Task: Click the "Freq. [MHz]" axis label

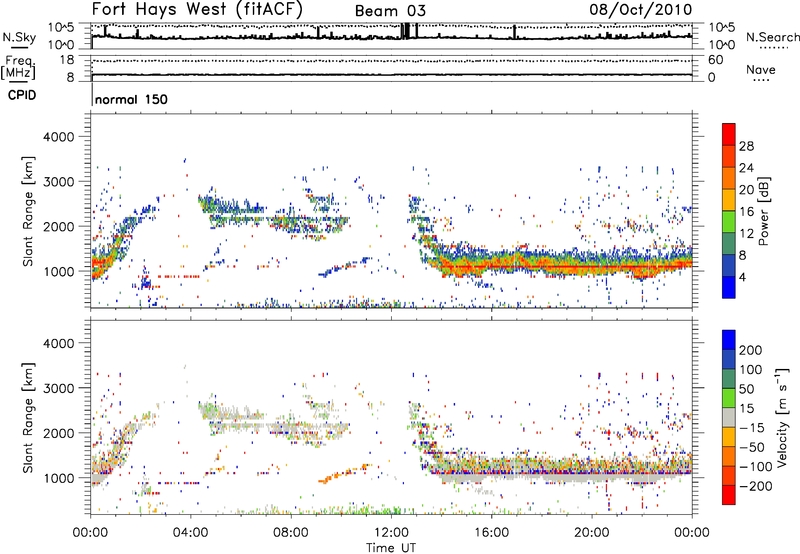Action: pyautogui.click(x=18, y=67)
